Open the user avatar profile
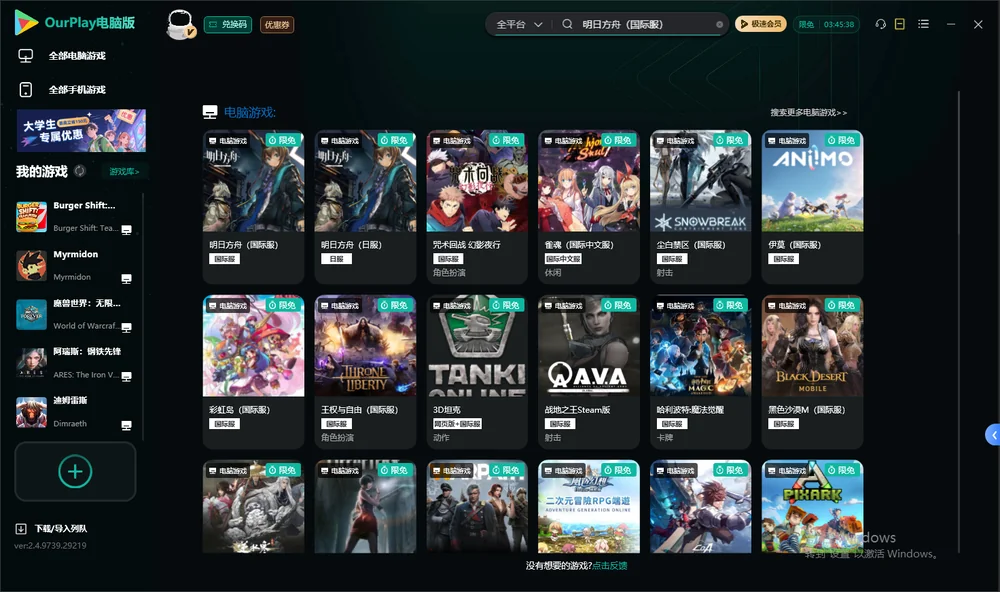1000x592 pixels. (180, 25)
